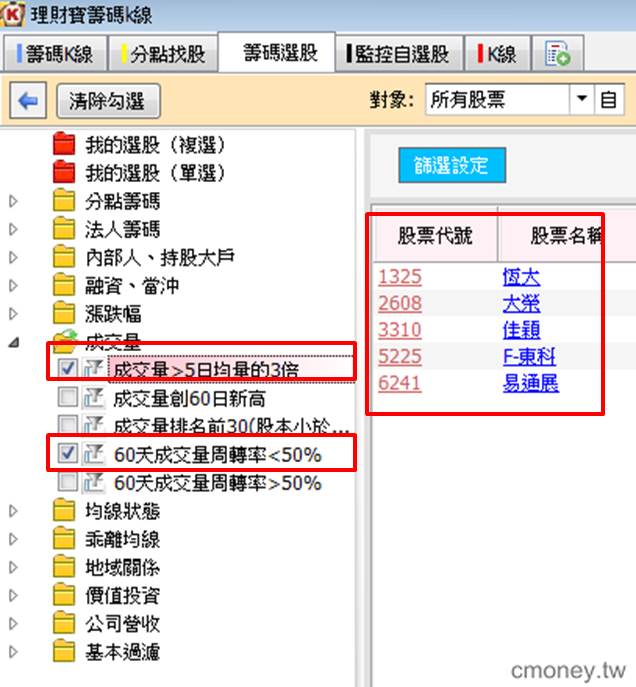Expand the 融資、當沖 tree node
The height and width of the screenshot is (687, 636).
[13, 286]
